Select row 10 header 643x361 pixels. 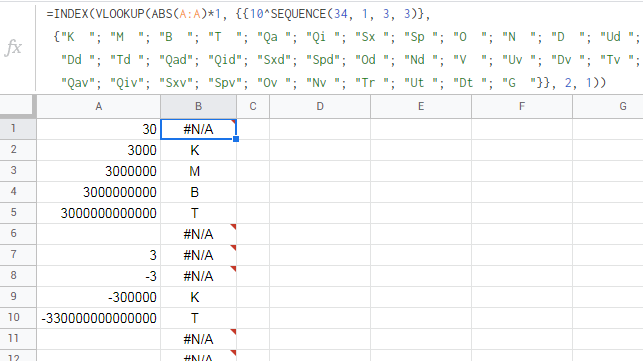point(14,318)
